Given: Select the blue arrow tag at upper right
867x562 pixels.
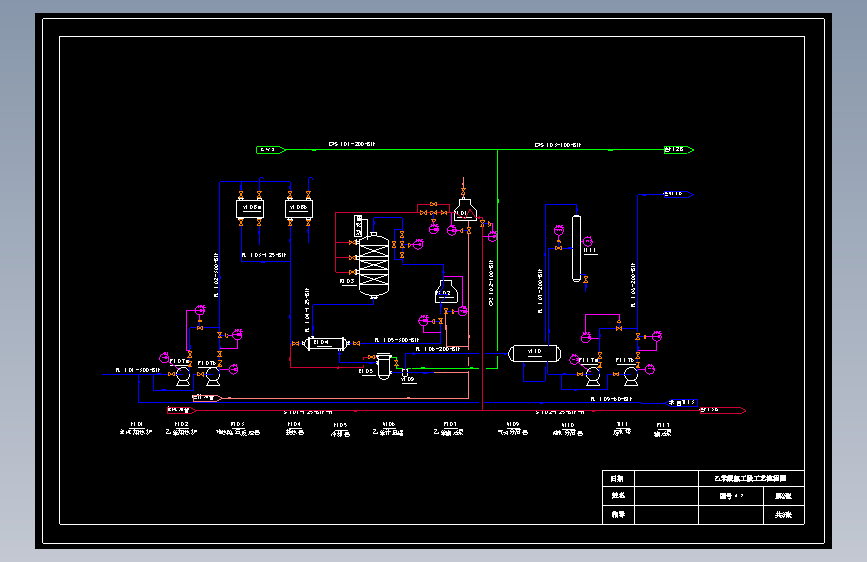Looking at the screenshot, I should [678, 194].
